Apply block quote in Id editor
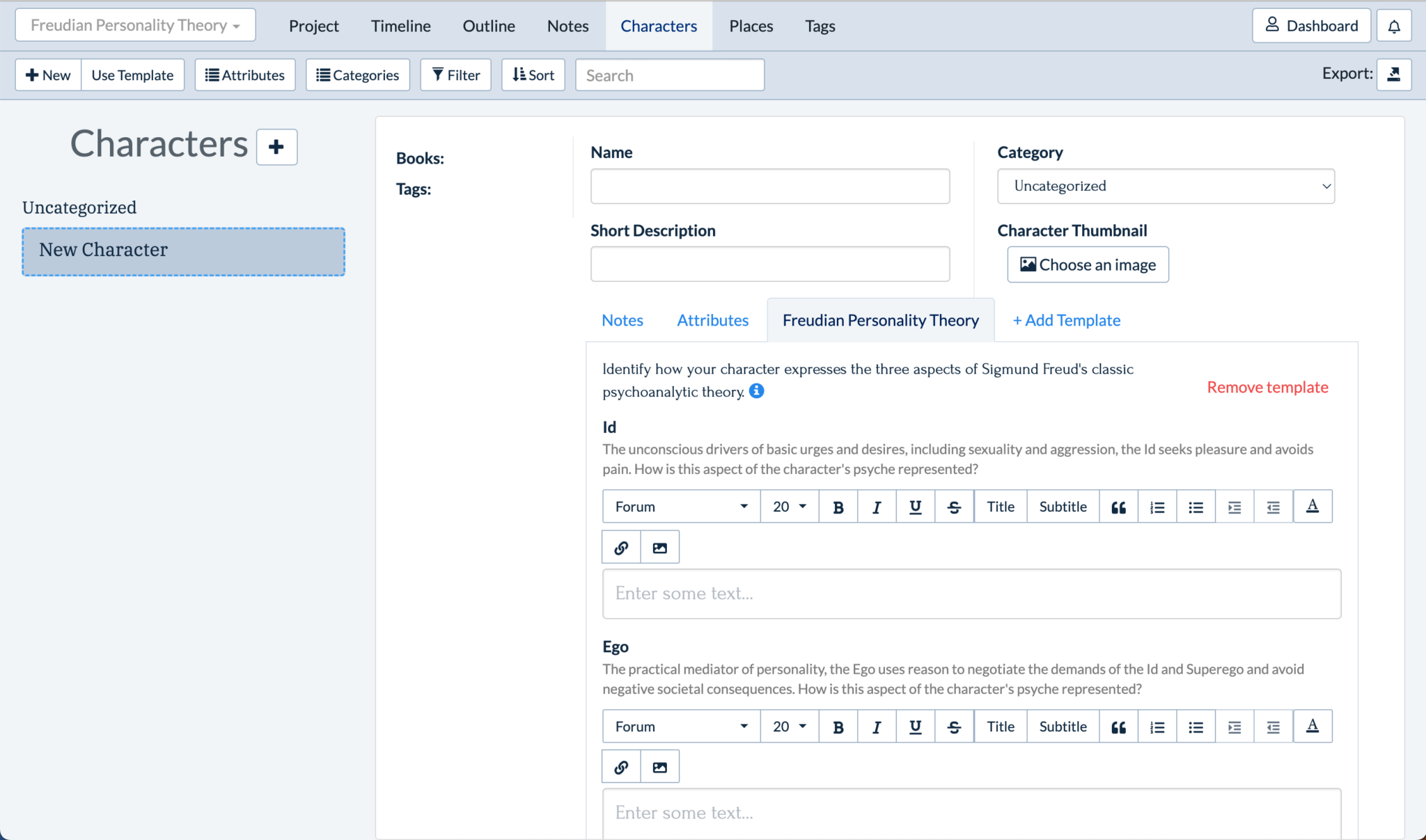The image size is (1426, 840). 1118,507
